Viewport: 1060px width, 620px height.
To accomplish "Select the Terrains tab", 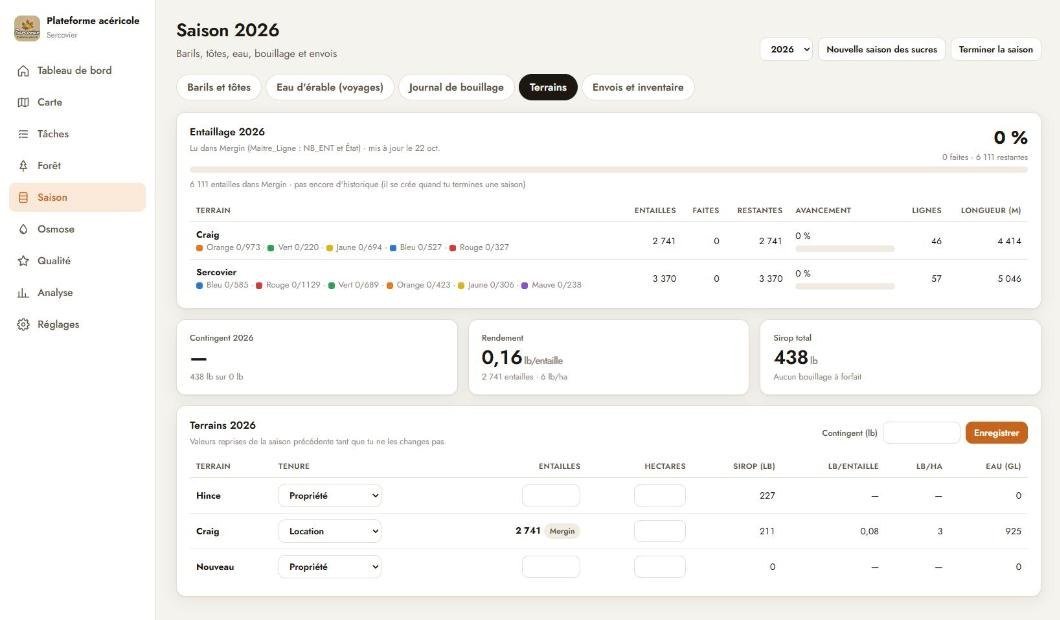I will point(548,87).
